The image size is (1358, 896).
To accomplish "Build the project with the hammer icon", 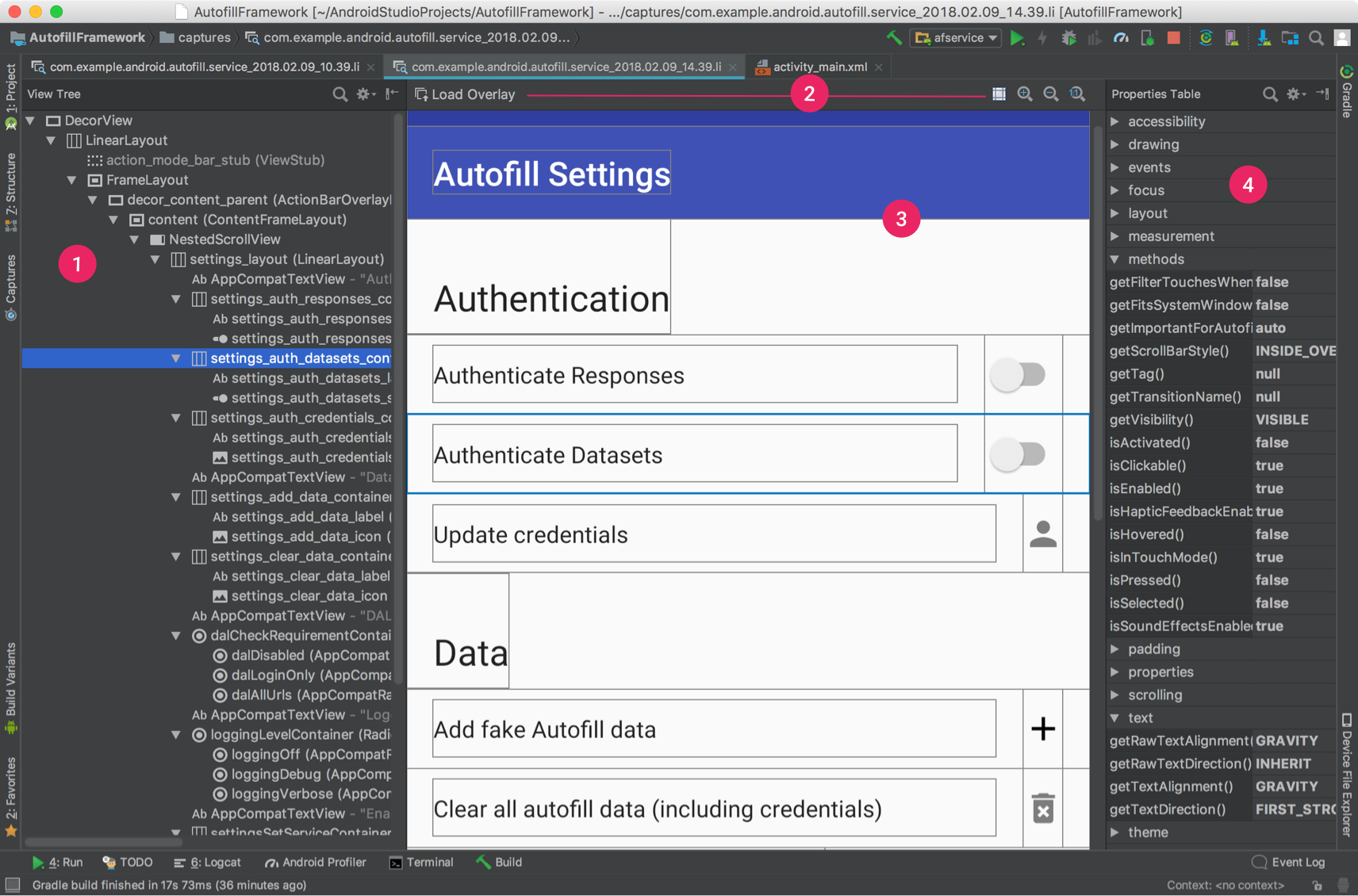I will click(x=892, y=37).
